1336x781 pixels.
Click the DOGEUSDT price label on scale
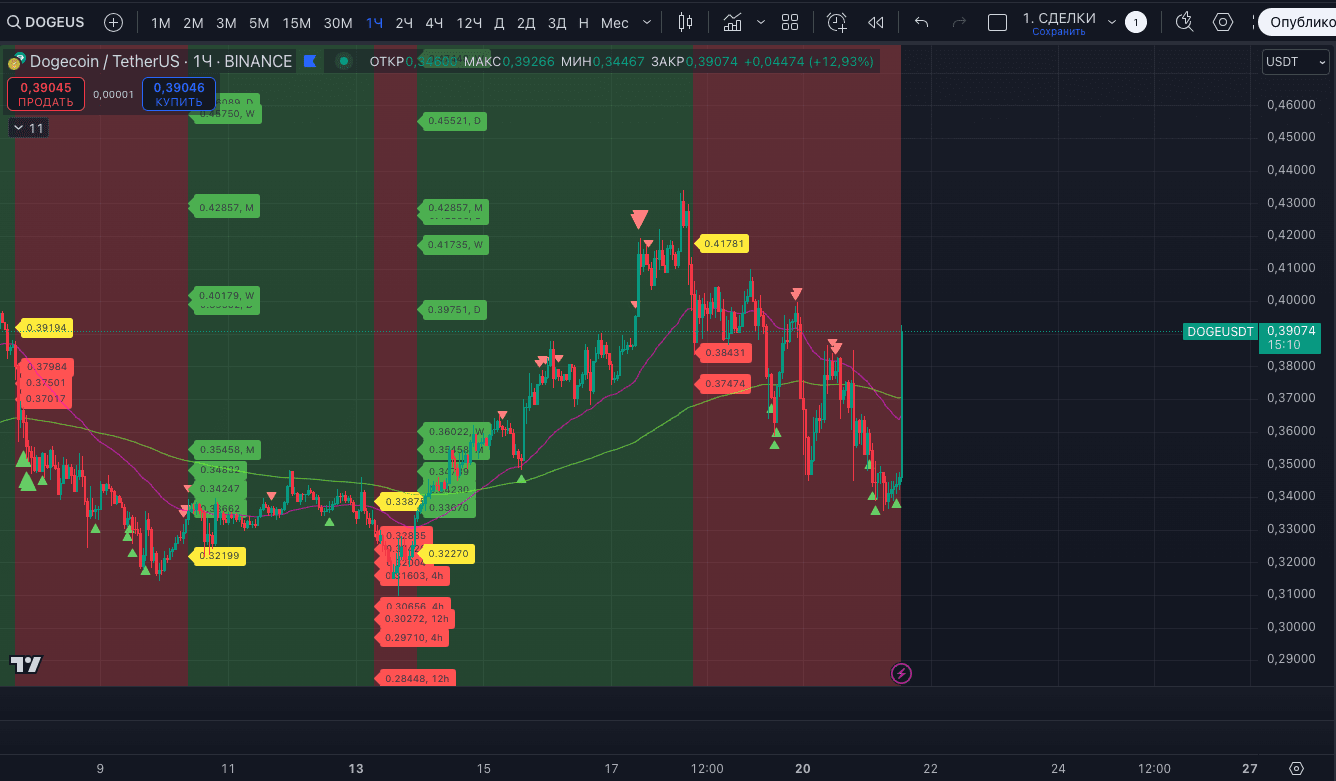tap(1220, 332)
